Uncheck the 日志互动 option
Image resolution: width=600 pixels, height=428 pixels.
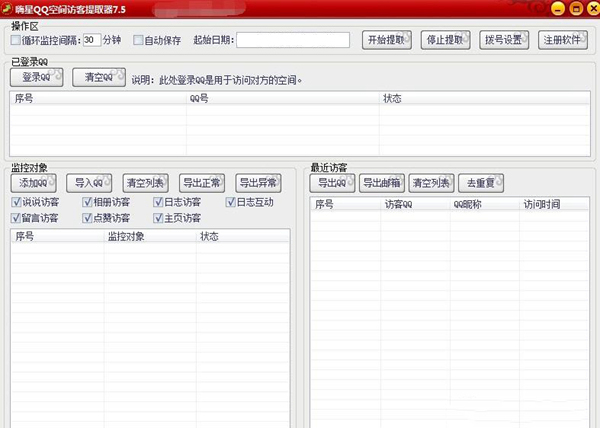tap(230, 202)
